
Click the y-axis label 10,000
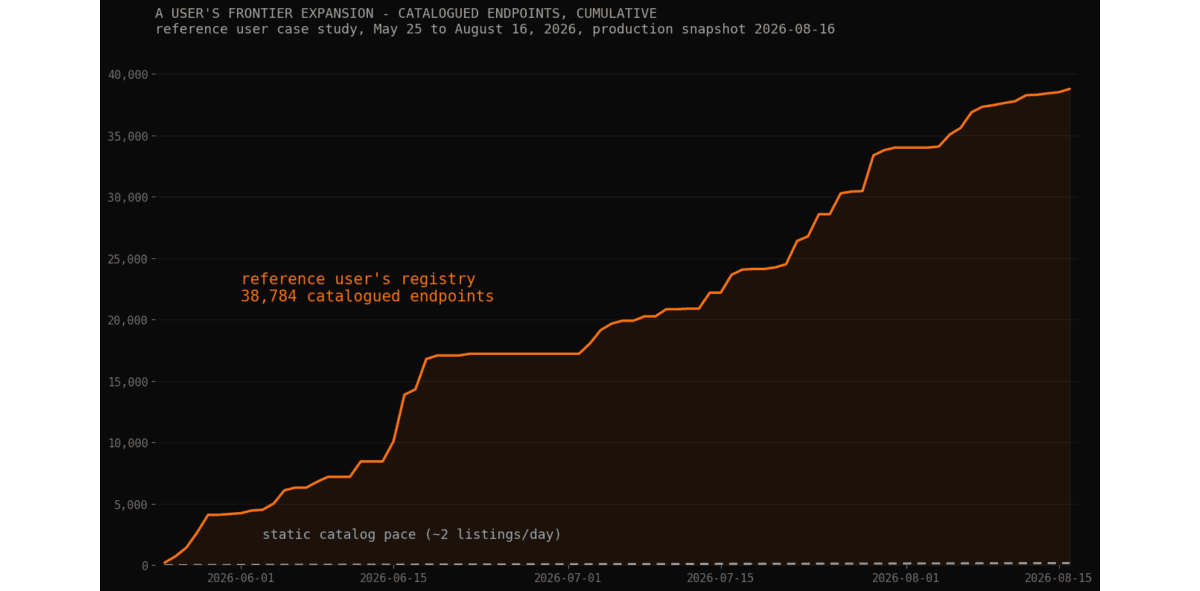click(128, 443)
